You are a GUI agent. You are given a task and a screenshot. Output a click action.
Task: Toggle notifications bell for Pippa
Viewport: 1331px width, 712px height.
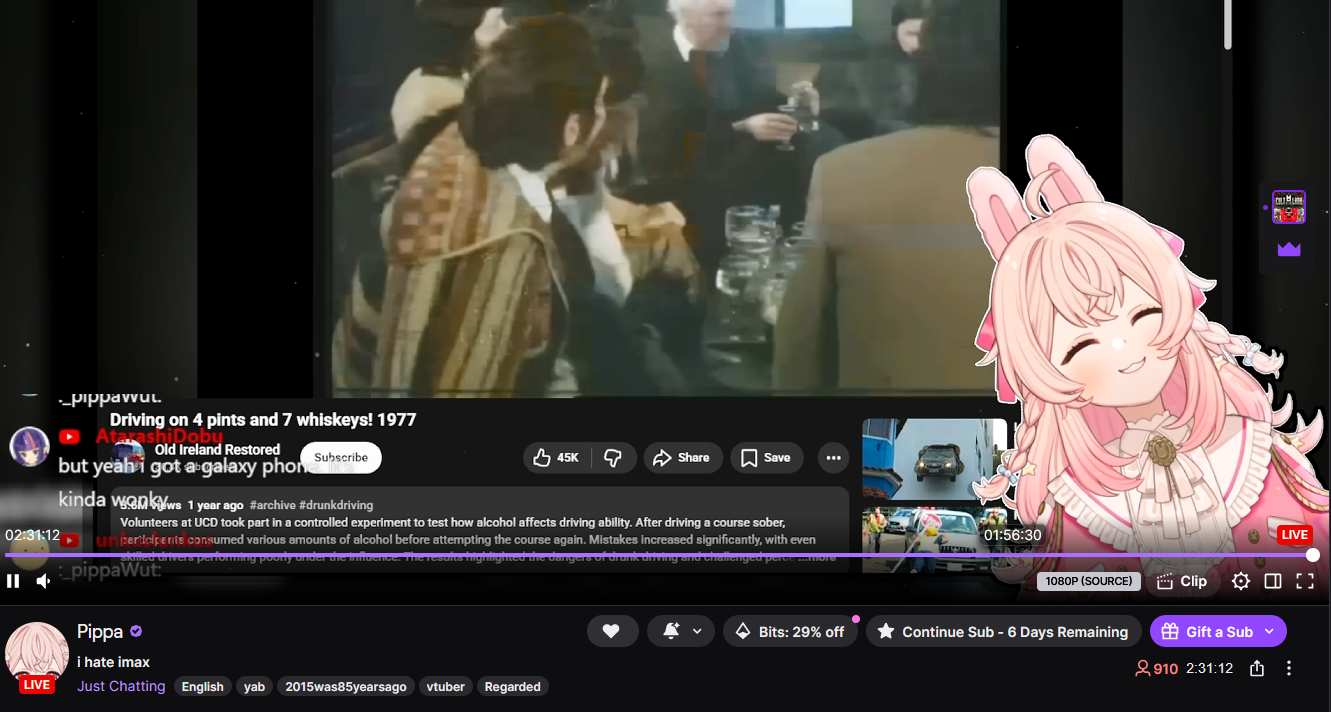point(671,631)
